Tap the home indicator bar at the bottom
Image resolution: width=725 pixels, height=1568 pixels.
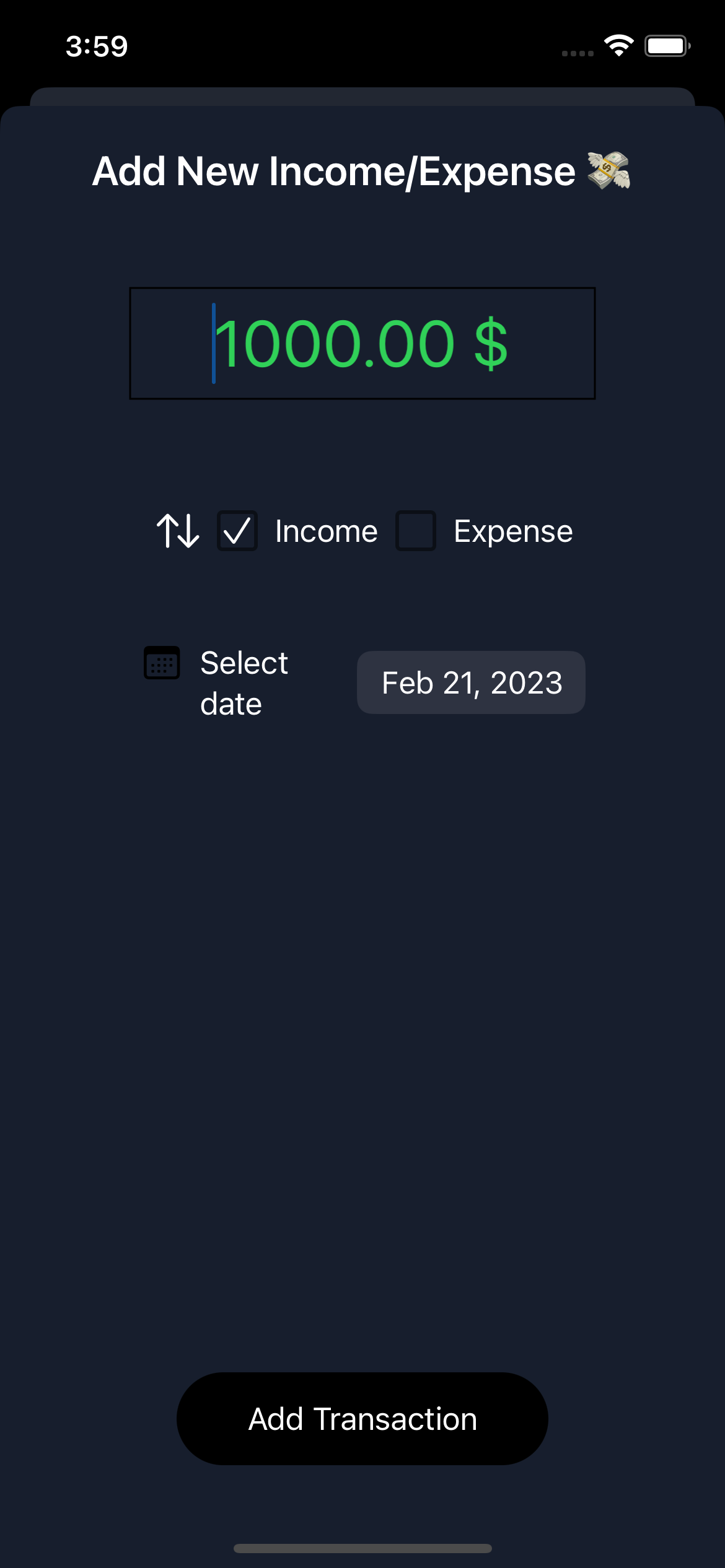362,1547
